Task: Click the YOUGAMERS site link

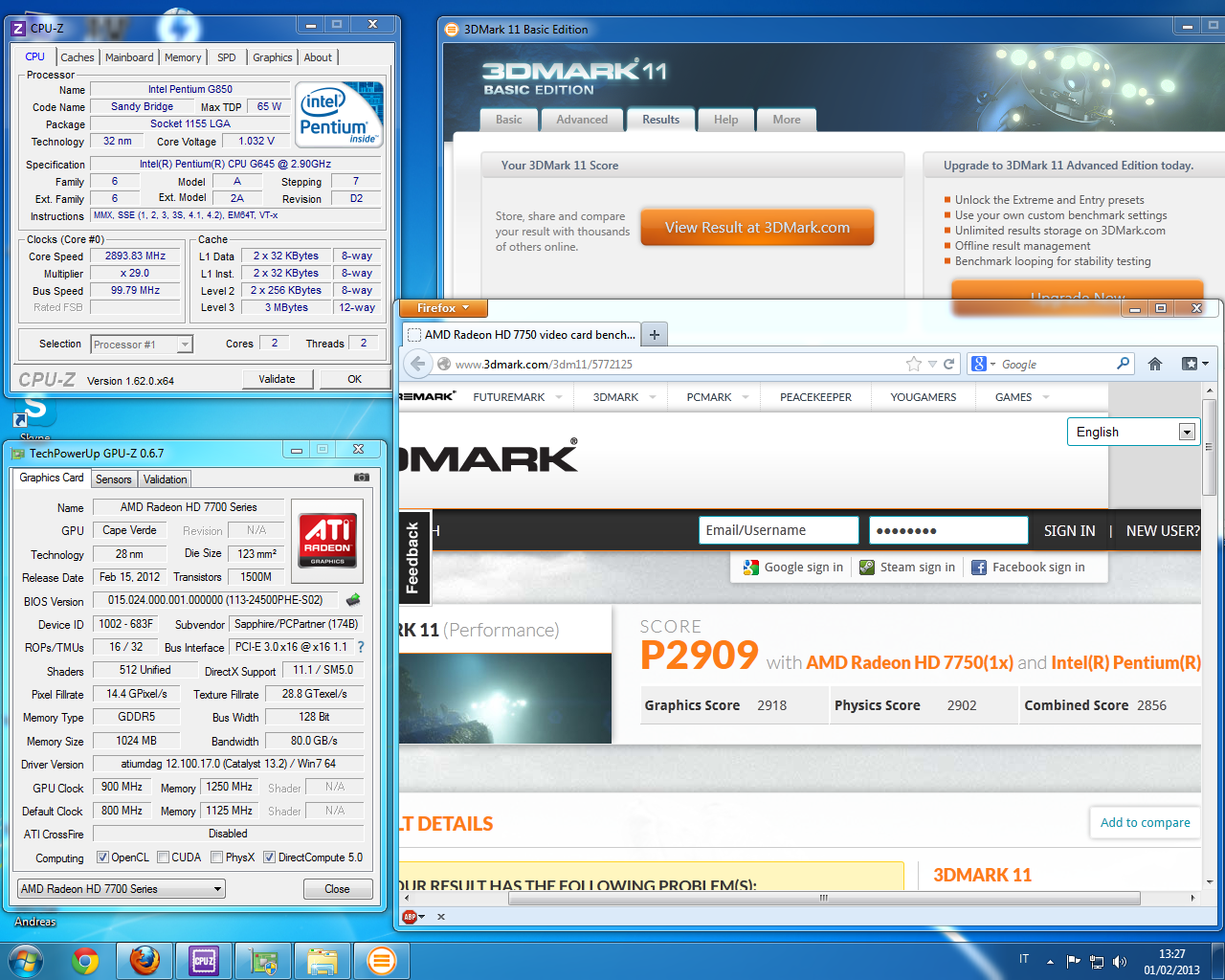Action: [x=923, y=397]
